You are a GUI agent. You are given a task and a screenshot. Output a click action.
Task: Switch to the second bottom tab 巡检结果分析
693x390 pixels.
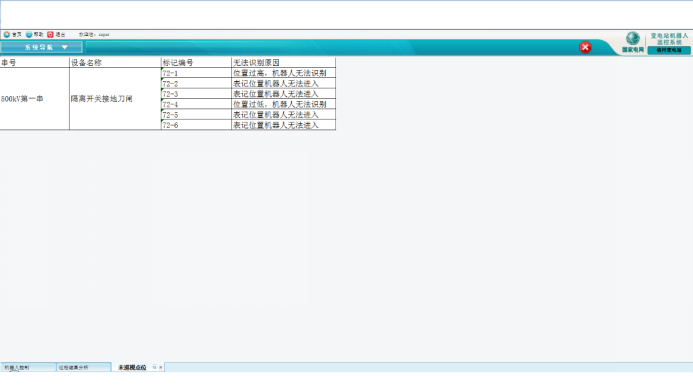click(x=84, y=367)
